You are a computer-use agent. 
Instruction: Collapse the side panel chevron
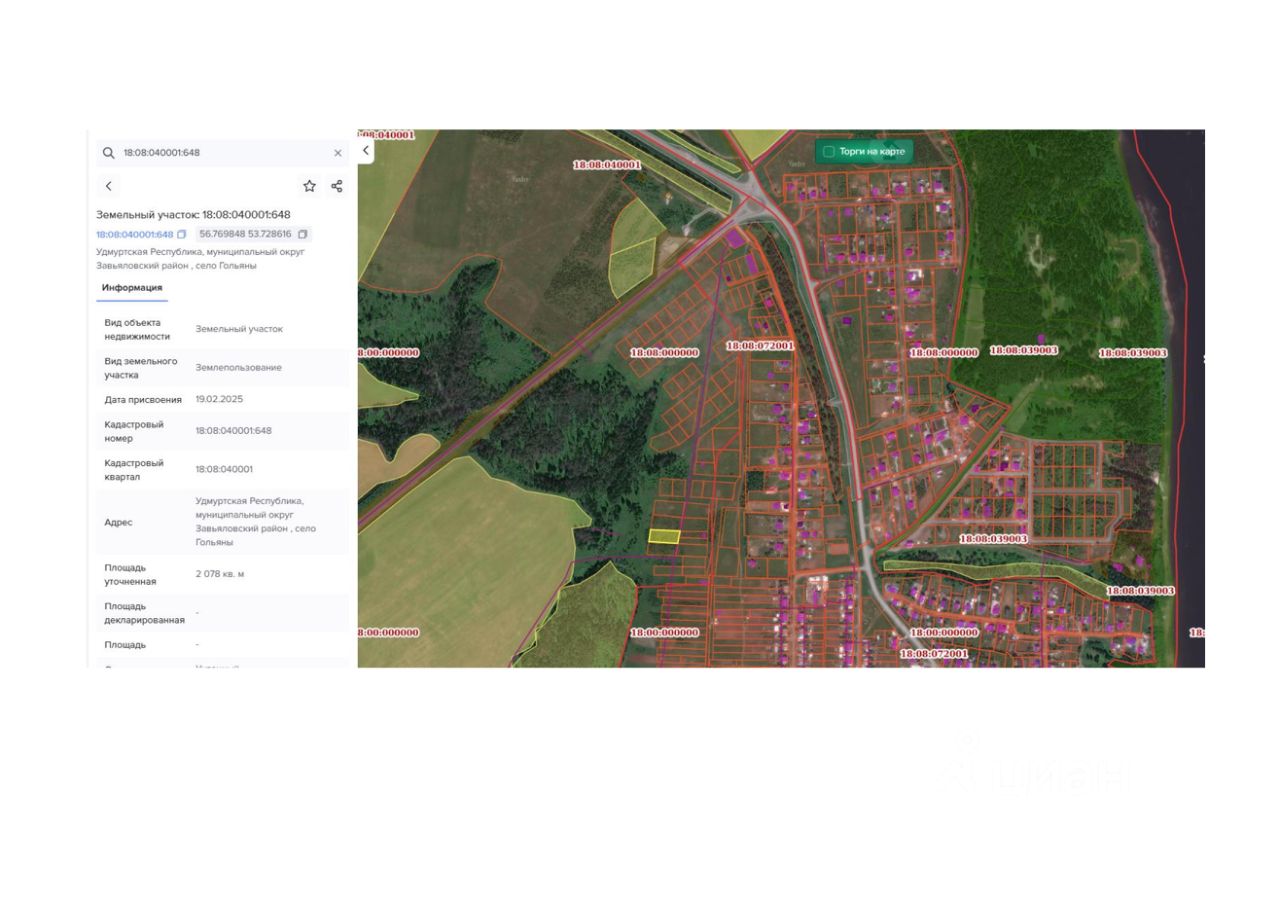tap(366, 150)
